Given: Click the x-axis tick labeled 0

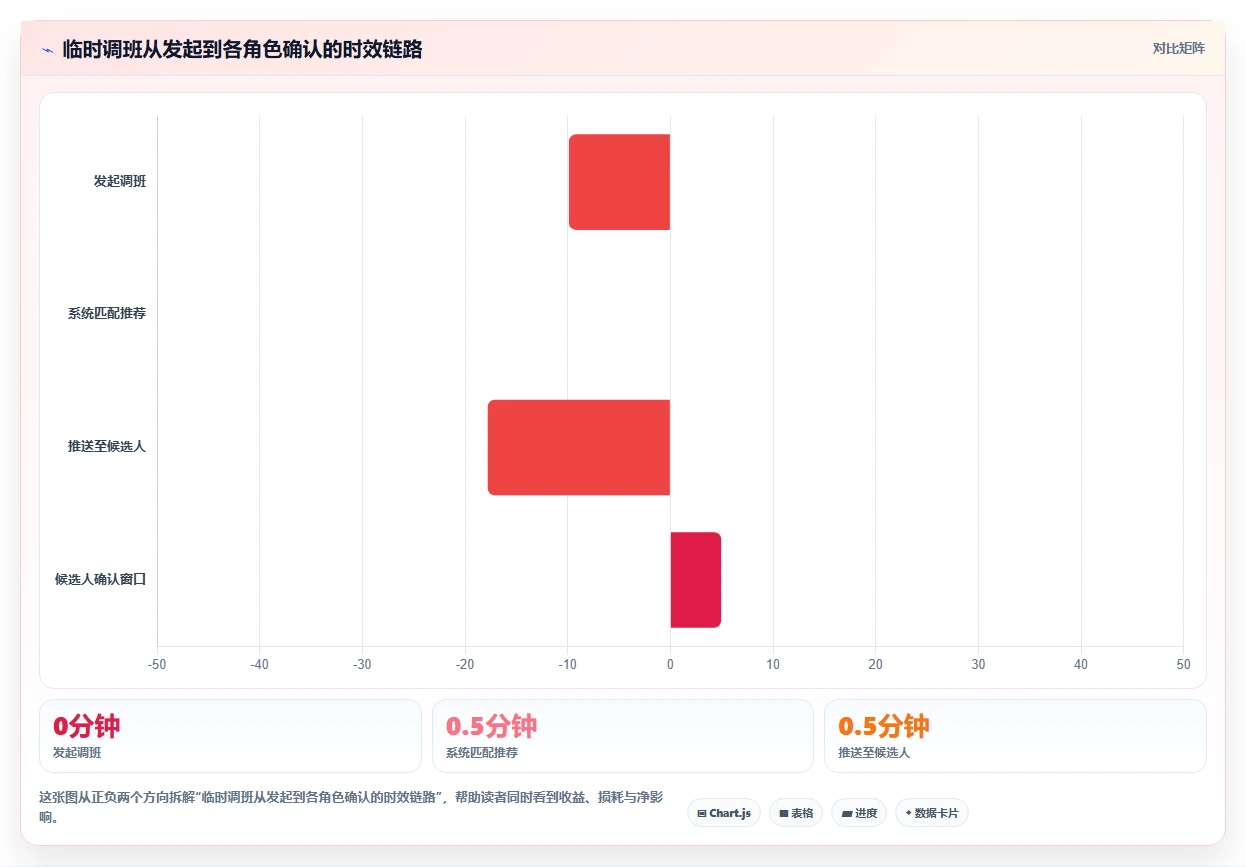Looking at the screenshot, I should [x=670, y=665].
